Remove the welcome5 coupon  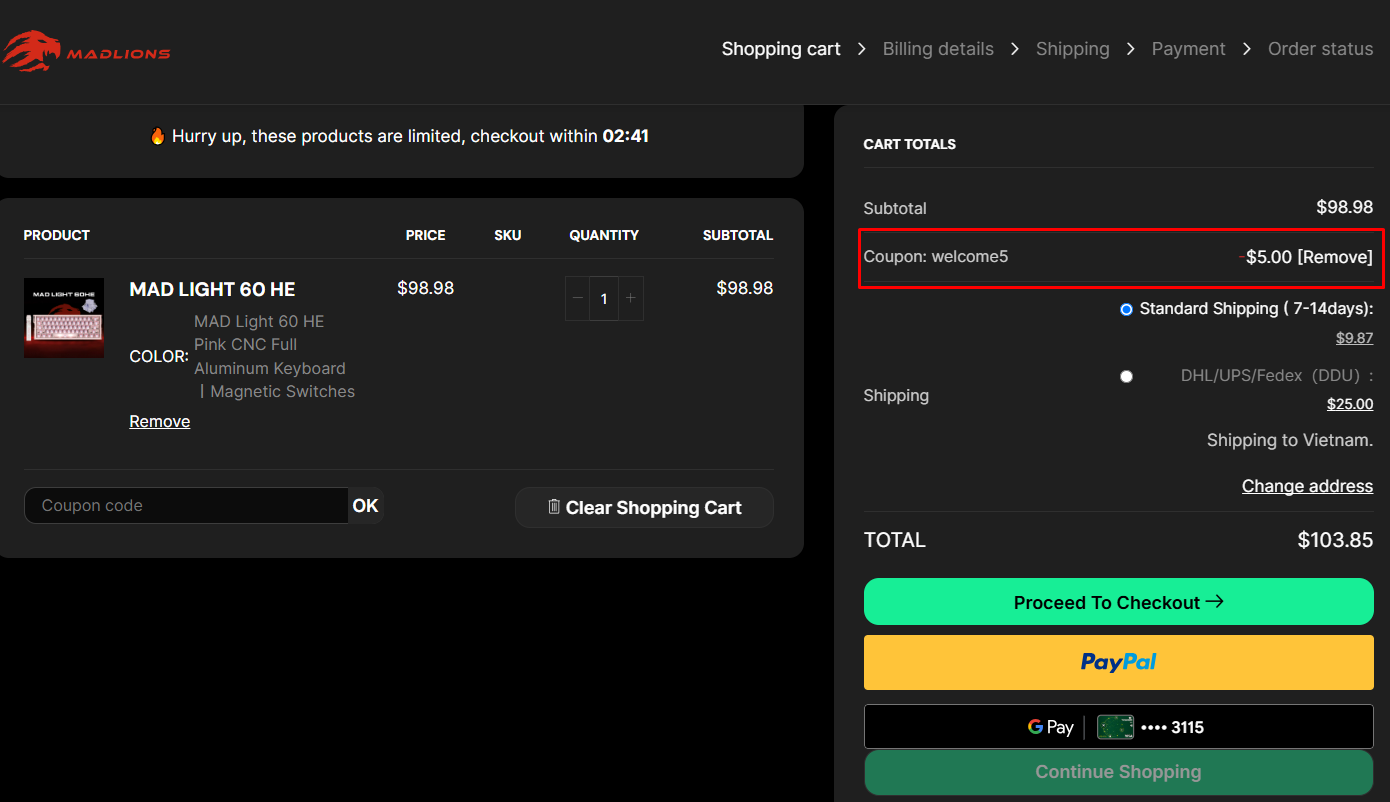coord(1335,257)
